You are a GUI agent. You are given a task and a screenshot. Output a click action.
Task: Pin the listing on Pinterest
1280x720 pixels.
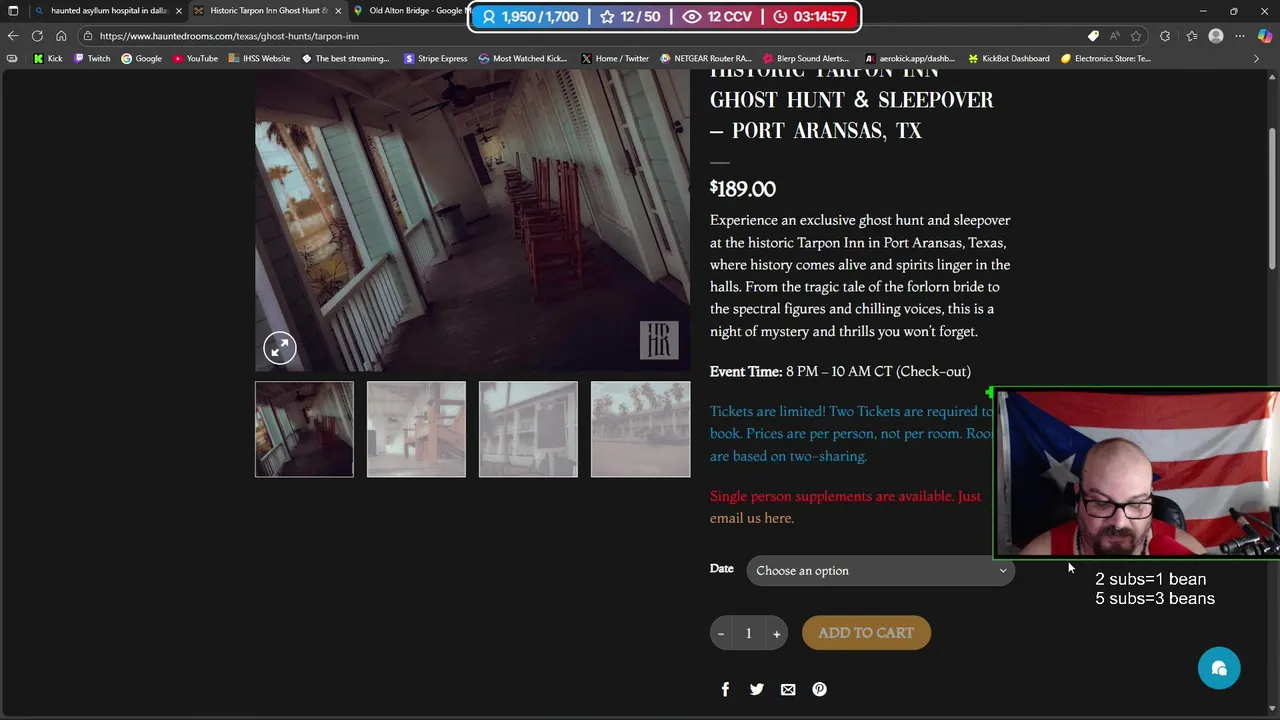click(819, 689)
